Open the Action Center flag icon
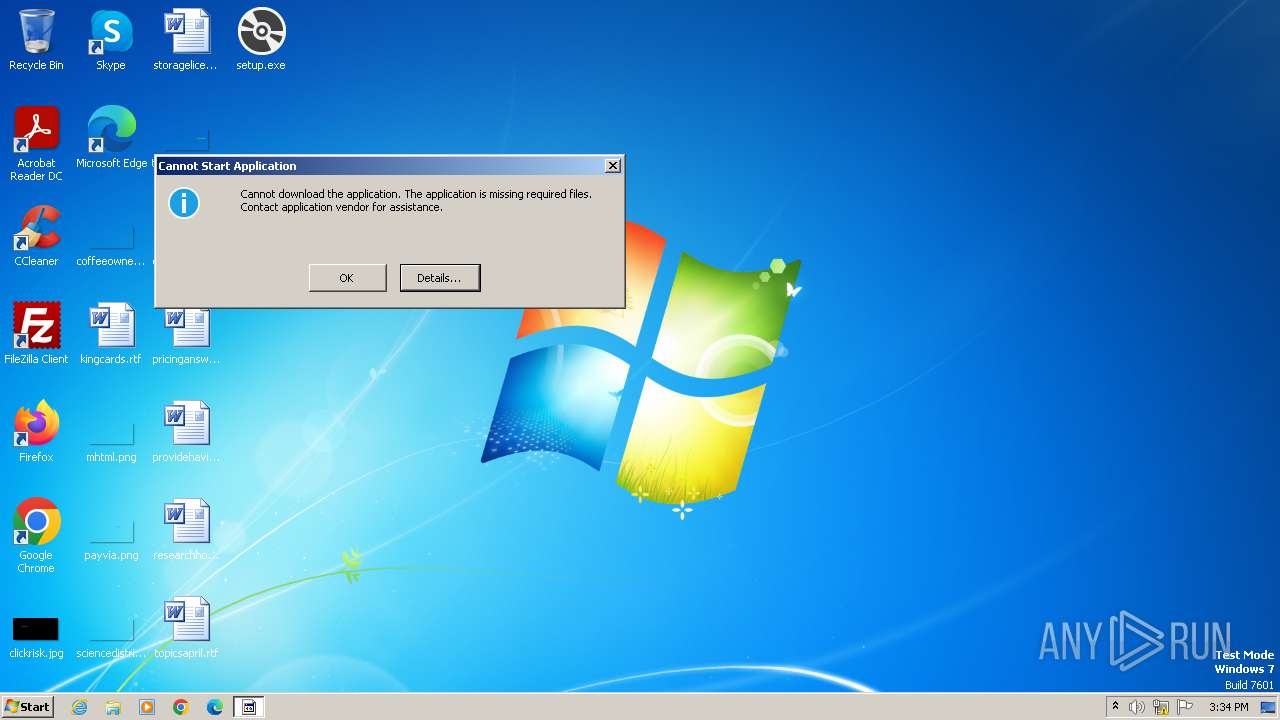Viewport: 1280px width, 720px height. pos(1185,707)
